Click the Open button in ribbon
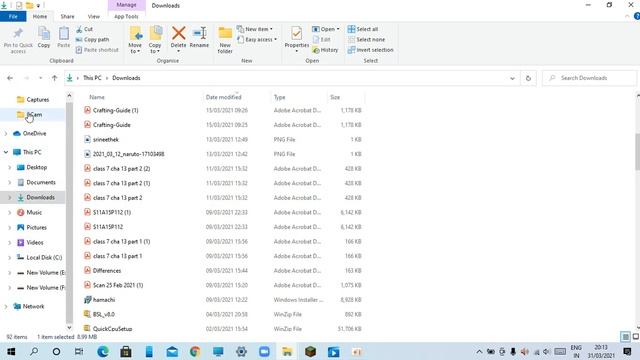The width and height of the screenshot is (640, 360). pos(326,29)
